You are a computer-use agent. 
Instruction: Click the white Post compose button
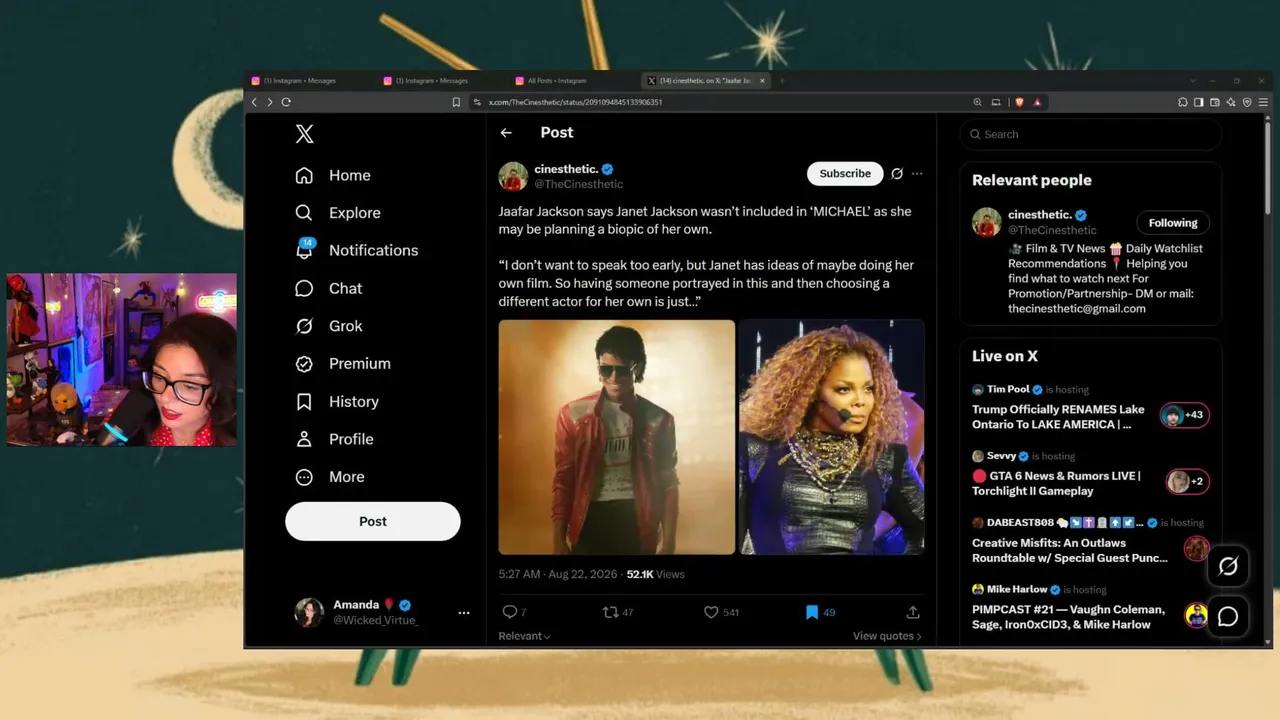[373, 521]
